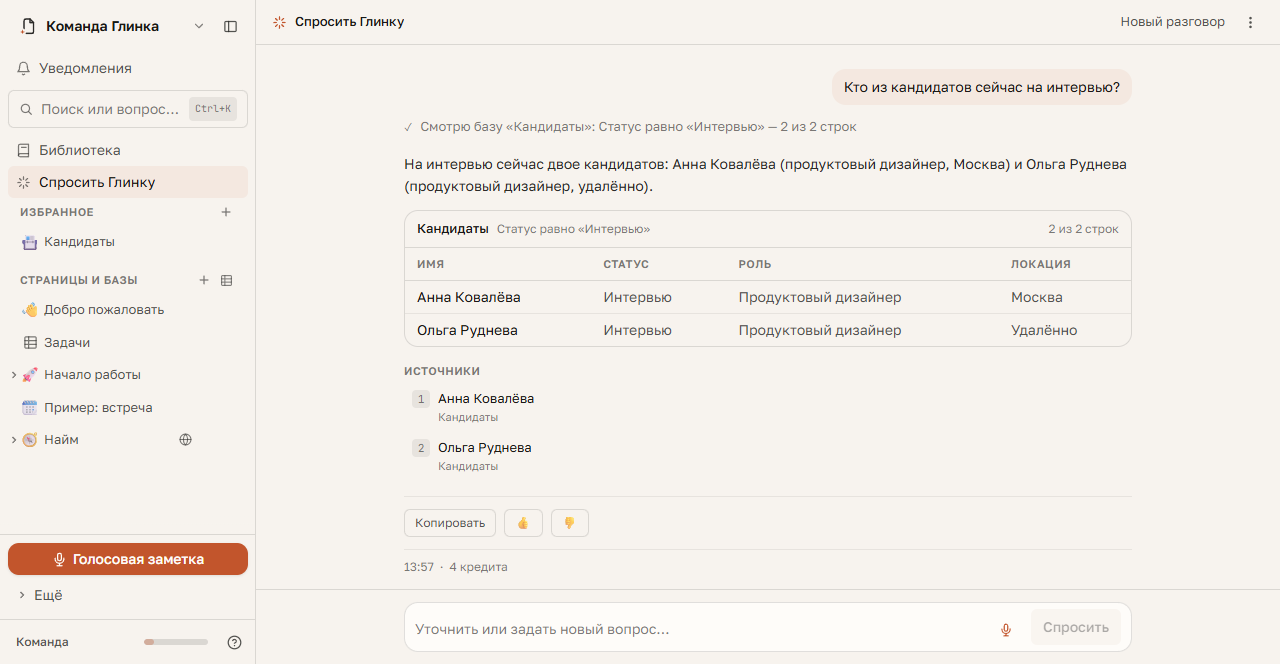Click the Копировать button
Screen dimensions: 1280x664
coord(450,523)
